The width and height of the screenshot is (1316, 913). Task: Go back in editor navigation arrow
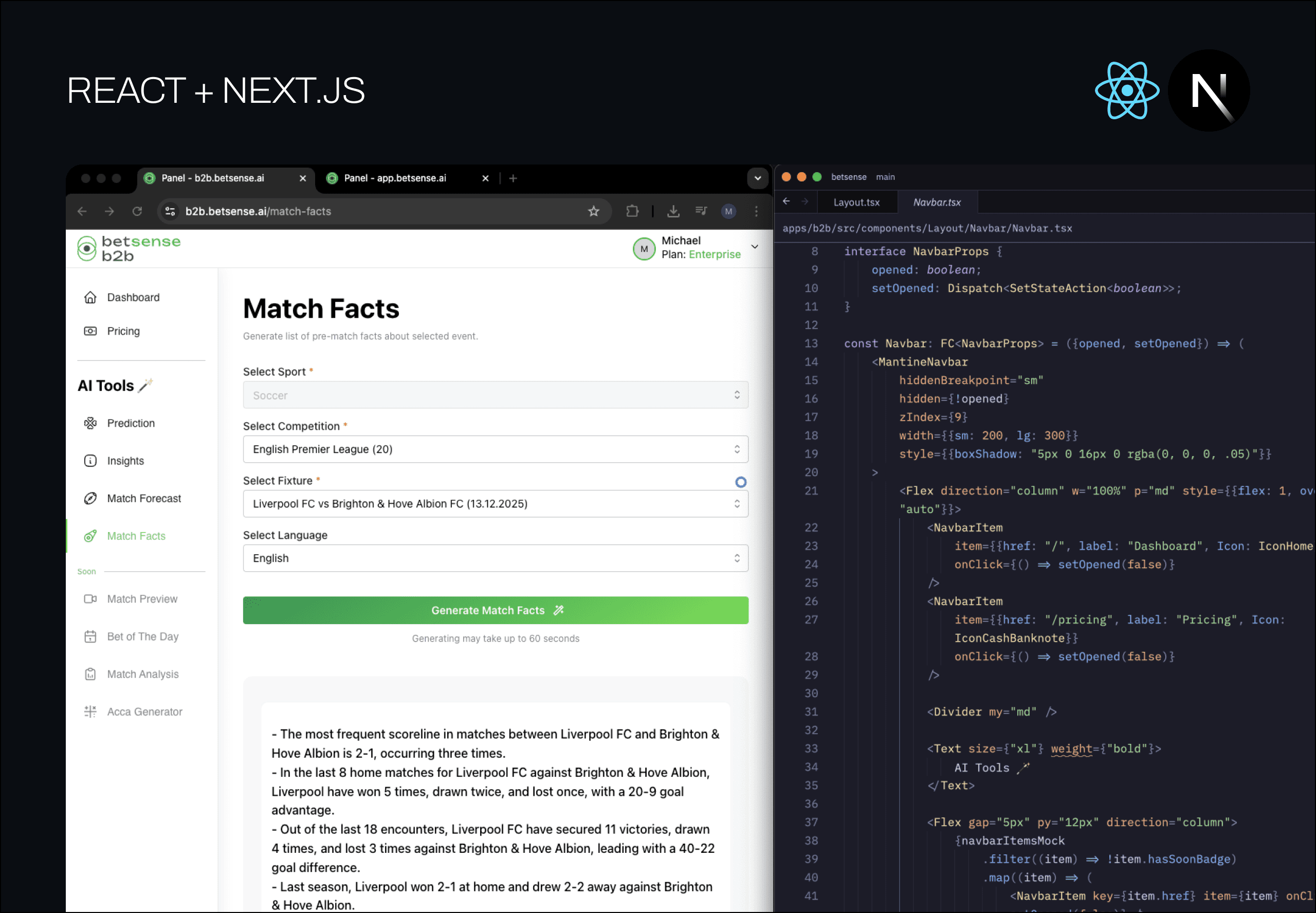tap(787, 202)
